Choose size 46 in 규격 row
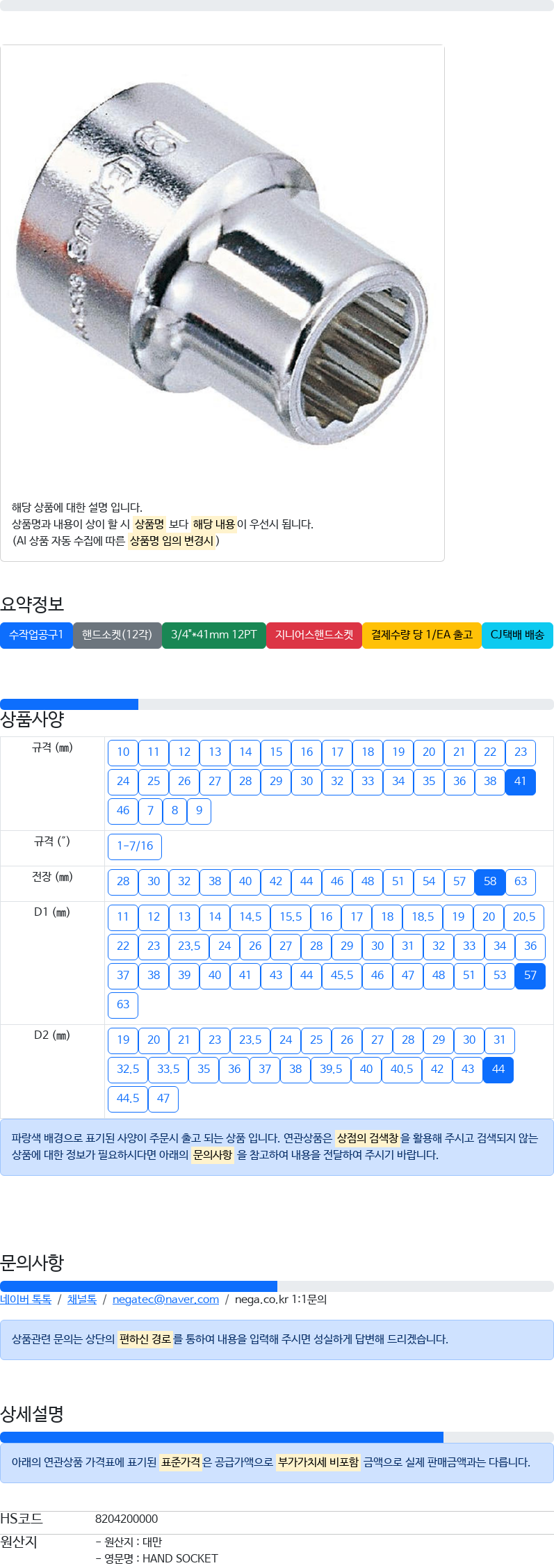 [x=123, y=811]
